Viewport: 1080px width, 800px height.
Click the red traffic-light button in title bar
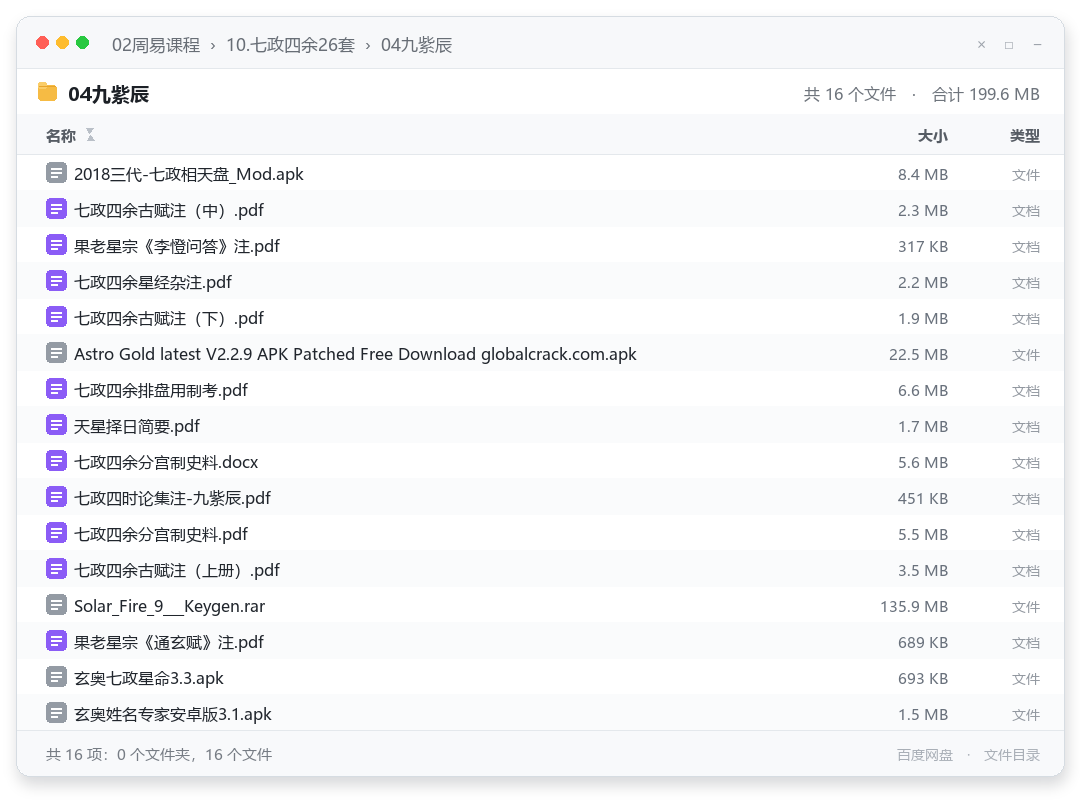click(x=43, y=43)
